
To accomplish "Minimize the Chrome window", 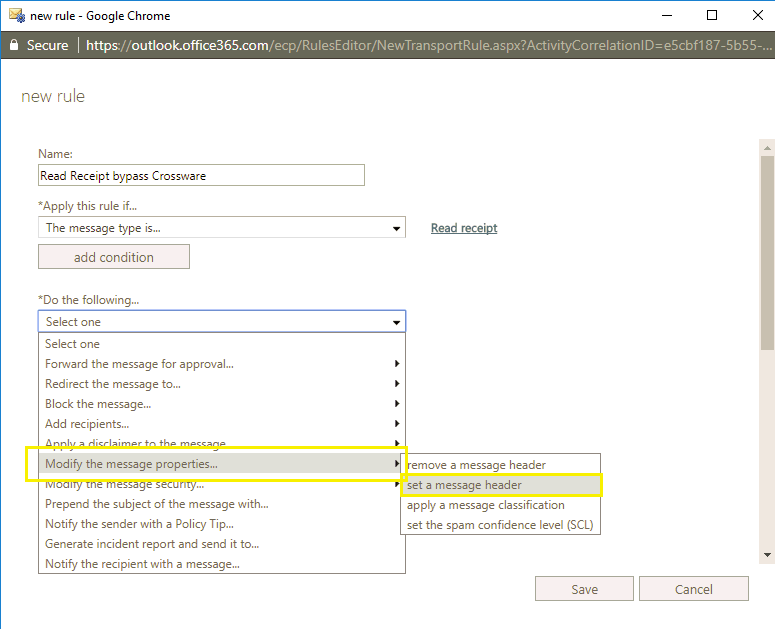I will 667,15.
